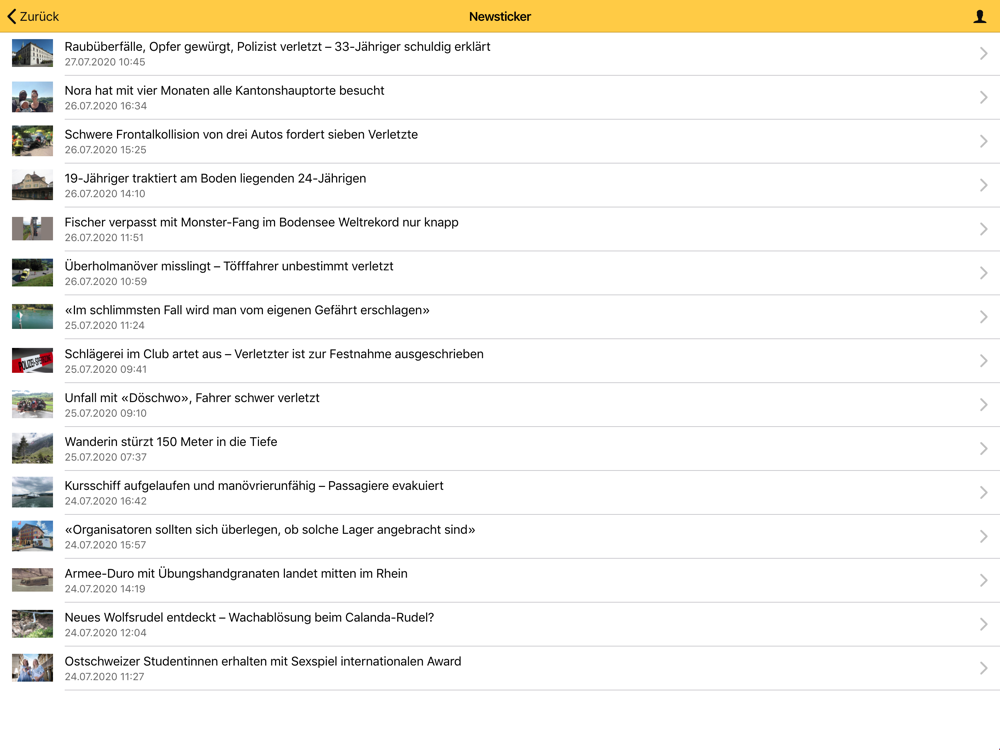Select thumbnail of Überholmanöver Tööfffahrer article
1000x750 pixels.
coord(33,273)
